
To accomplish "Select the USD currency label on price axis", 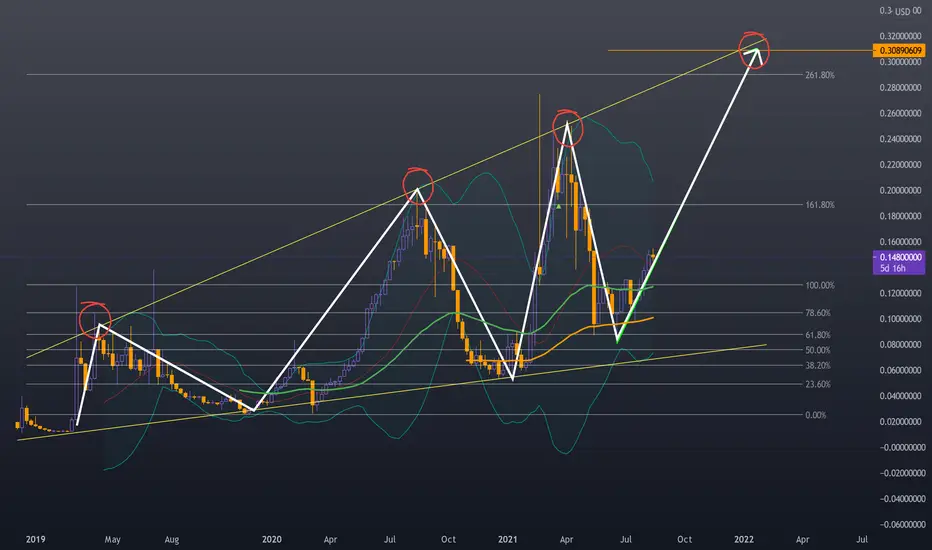I will tap(902, 11).
